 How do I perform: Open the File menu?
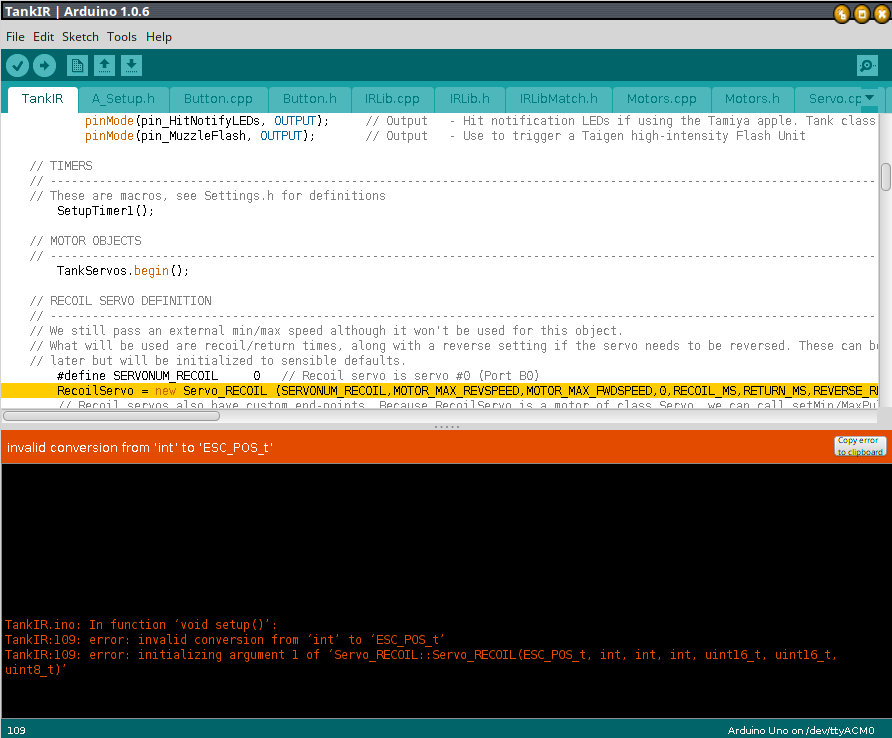(x=15, y=37)
